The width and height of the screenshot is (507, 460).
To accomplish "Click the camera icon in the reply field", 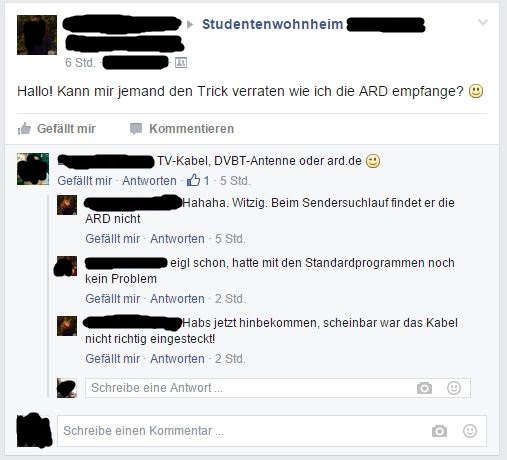I will (x=424, y=388).
